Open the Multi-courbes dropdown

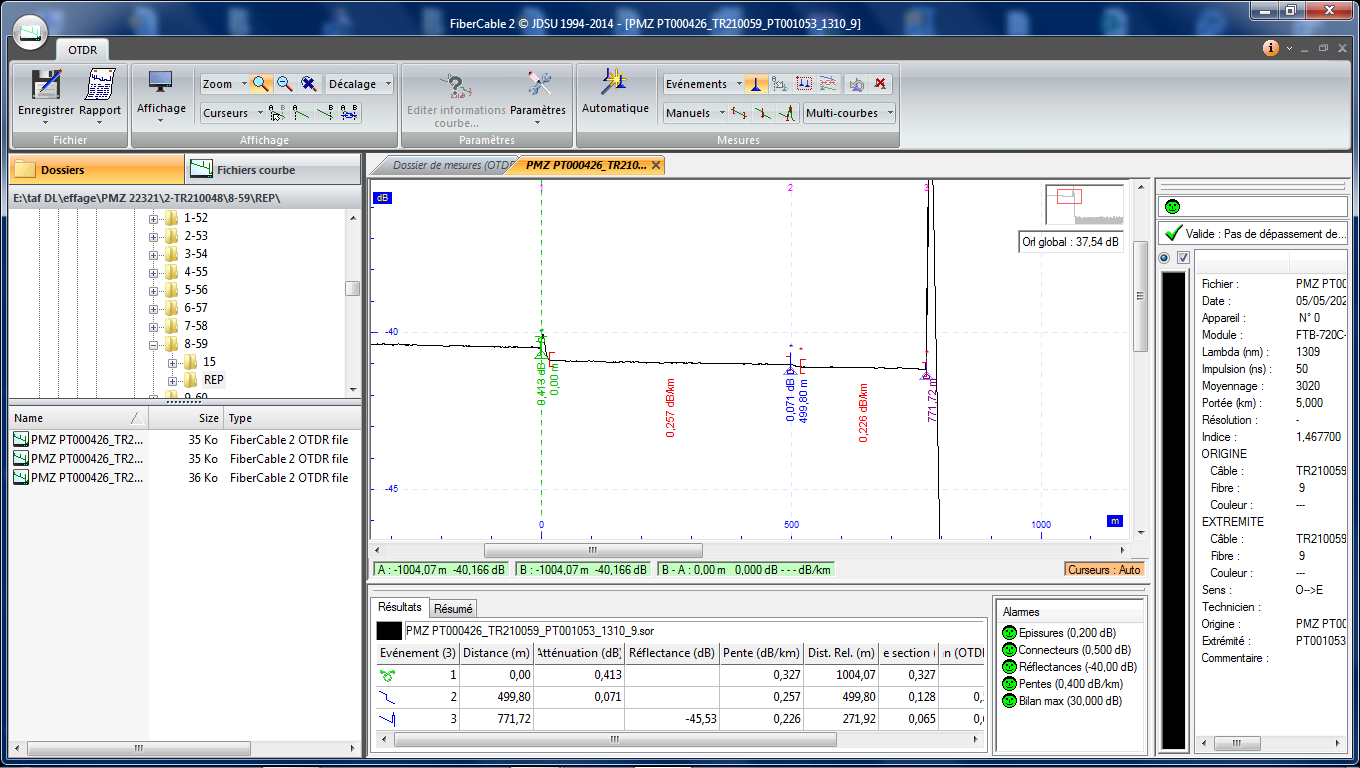849,113
